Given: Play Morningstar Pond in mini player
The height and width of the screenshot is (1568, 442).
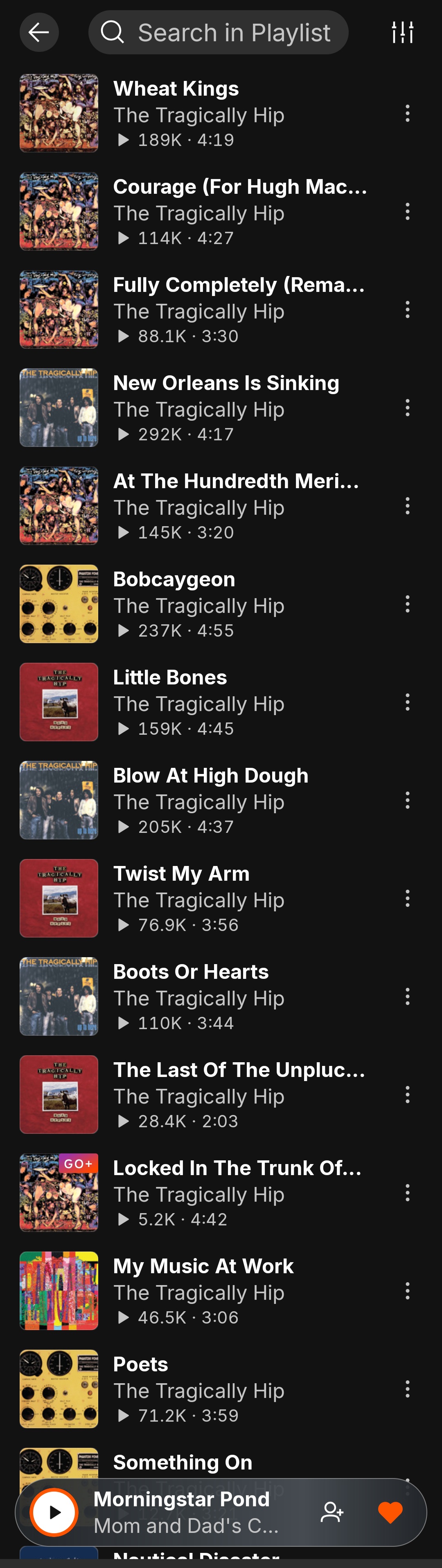Looking at the screenshot, I should click(54, 1512).
